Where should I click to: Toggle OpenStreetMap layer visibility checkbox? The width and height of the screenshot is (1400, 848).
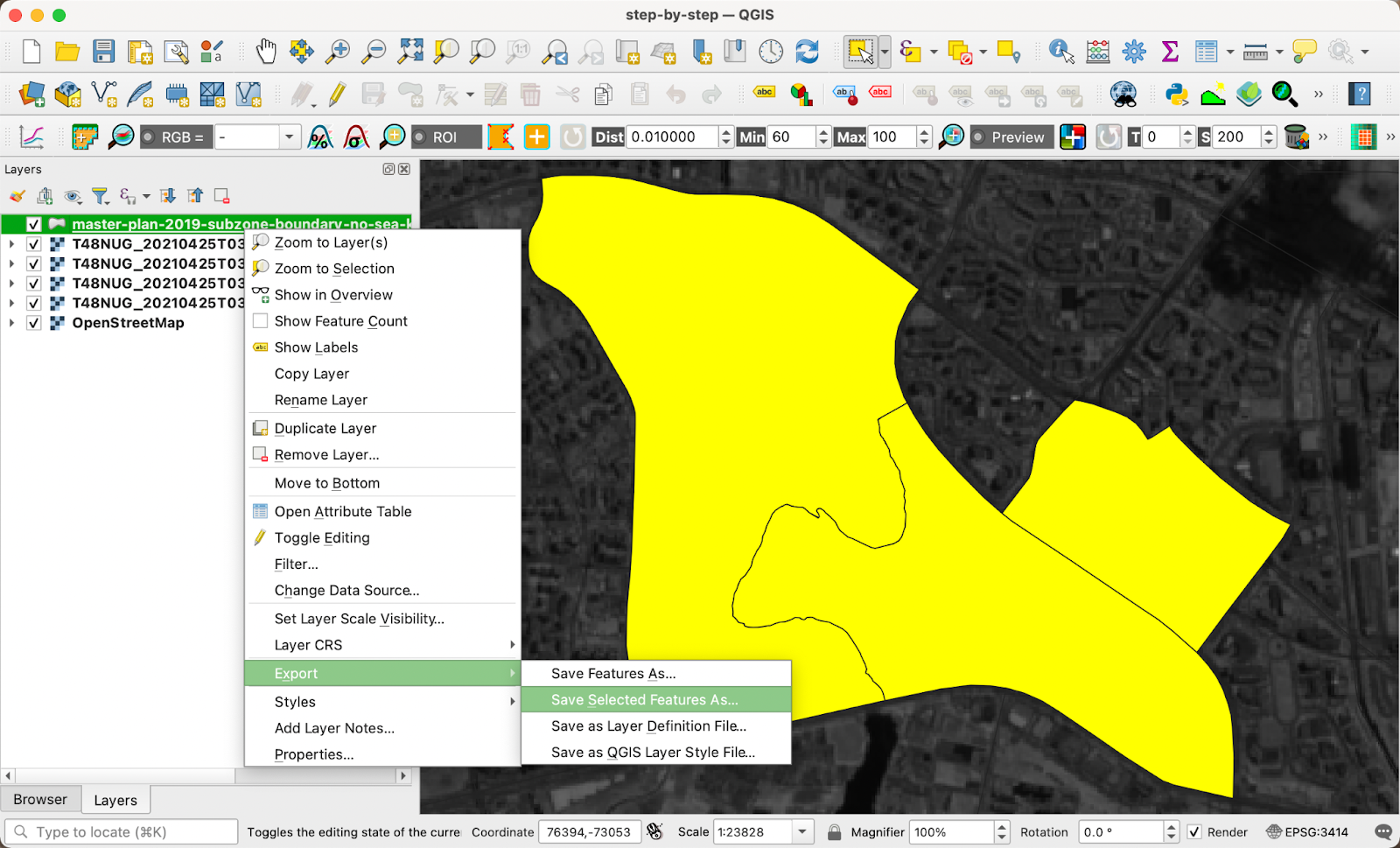(x=34, y=323)
